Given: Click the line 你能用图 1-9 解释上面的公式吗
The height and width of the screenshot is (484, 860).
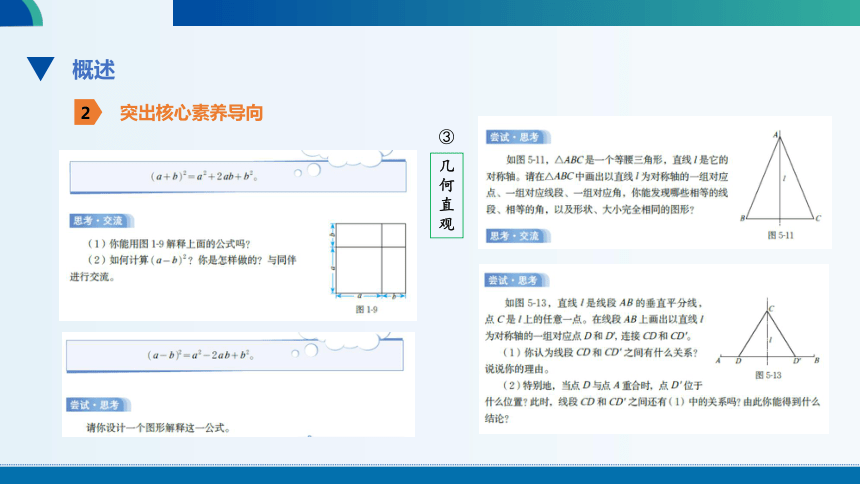Looking at the screenshot, I should click(169, 244).
